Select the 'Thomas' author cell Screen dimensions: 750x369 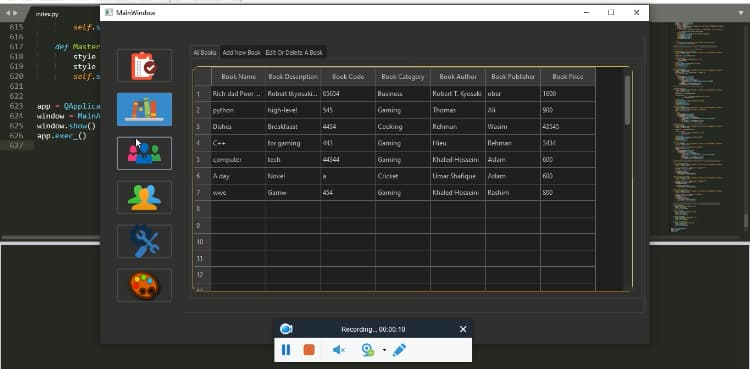tap(458, 110)
